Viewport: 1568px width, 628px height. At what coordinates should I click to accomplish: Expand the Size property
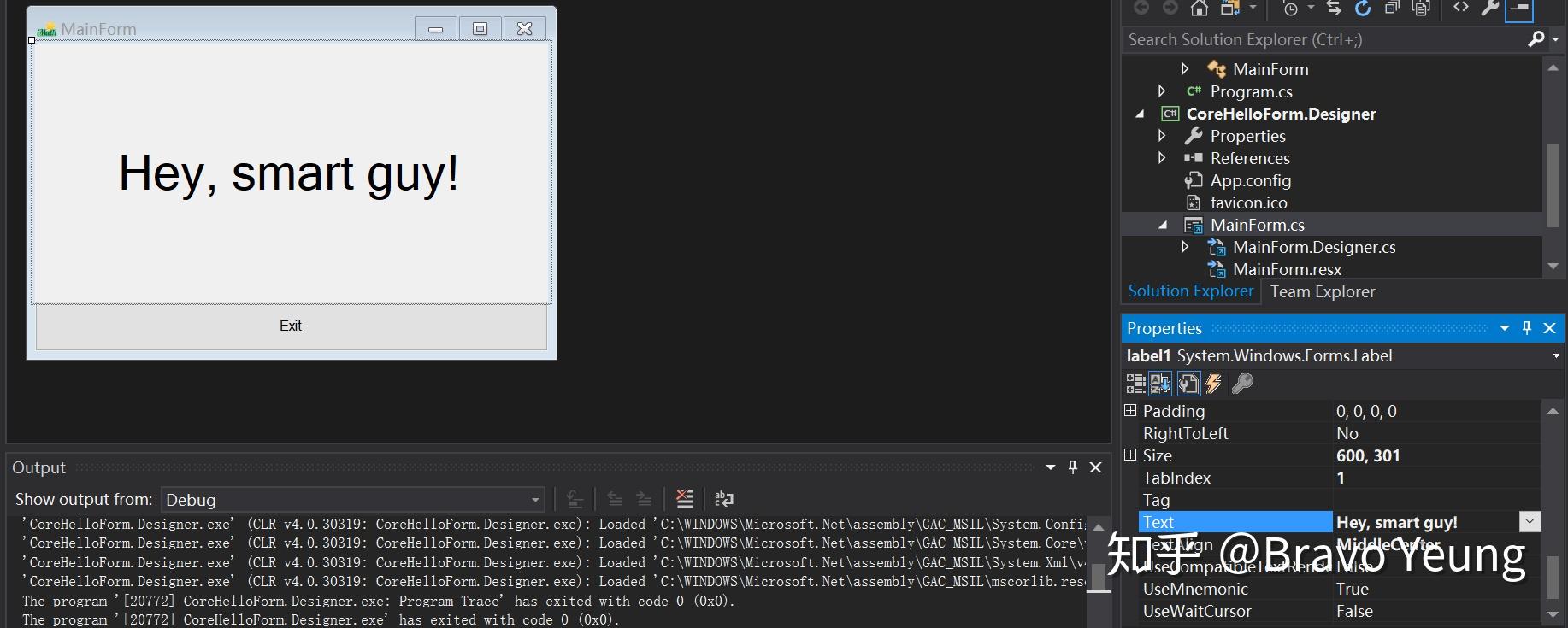pos(1130,455)
